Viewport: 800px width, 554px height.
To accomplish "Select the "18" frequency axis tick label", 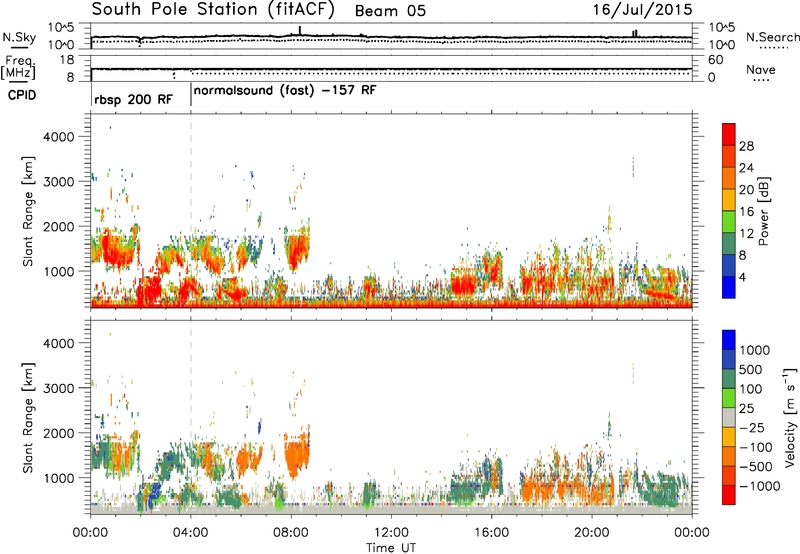I will pyautogui.click(x=67, y=60).
